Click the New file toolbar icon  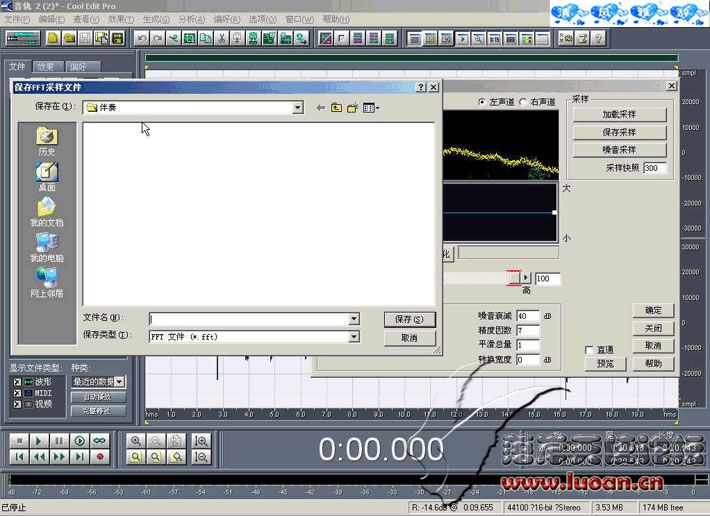pyautogui.click(x=53, y=38)
